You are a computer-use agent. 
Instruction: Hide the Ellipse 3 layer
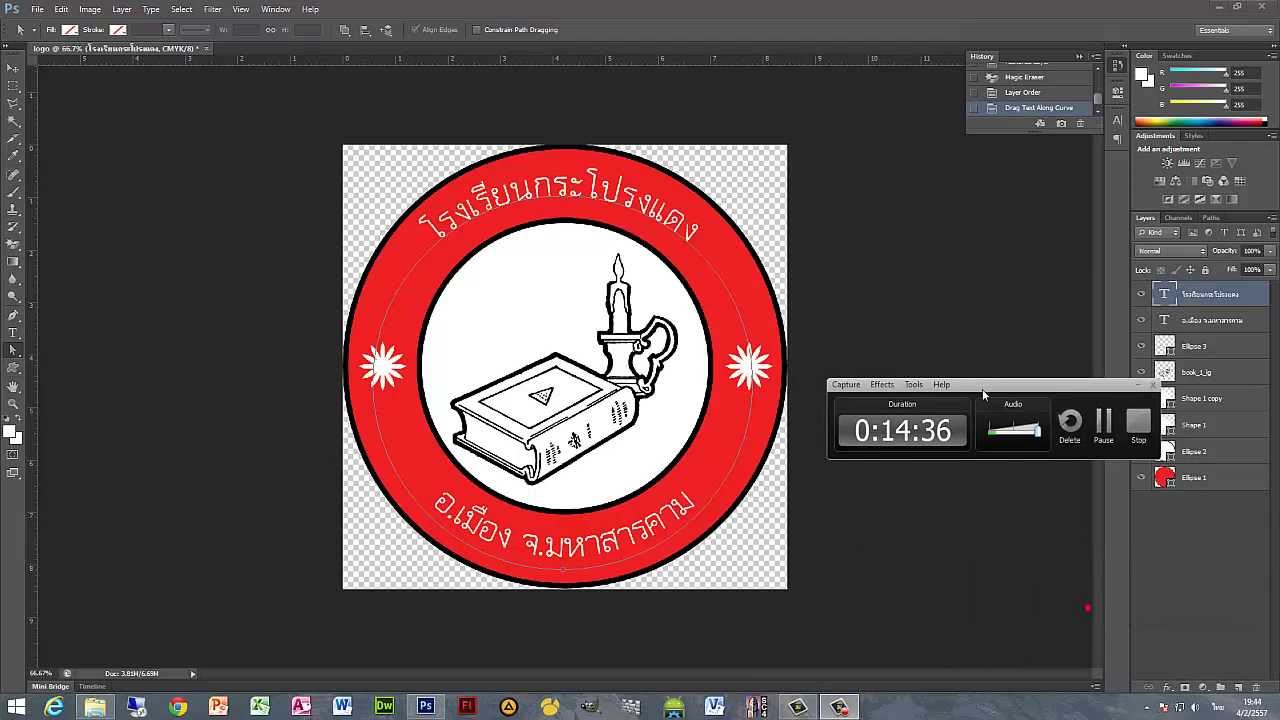(x=1141, y=346)
